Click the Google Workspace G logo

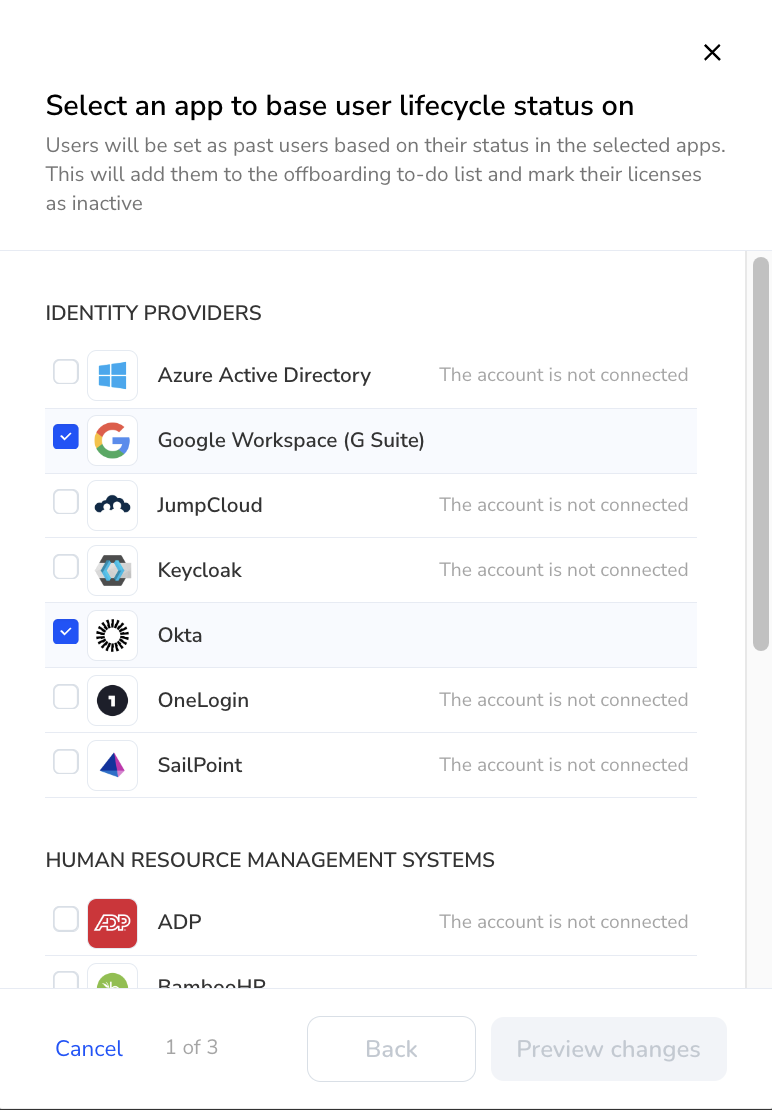pos(113,440)
